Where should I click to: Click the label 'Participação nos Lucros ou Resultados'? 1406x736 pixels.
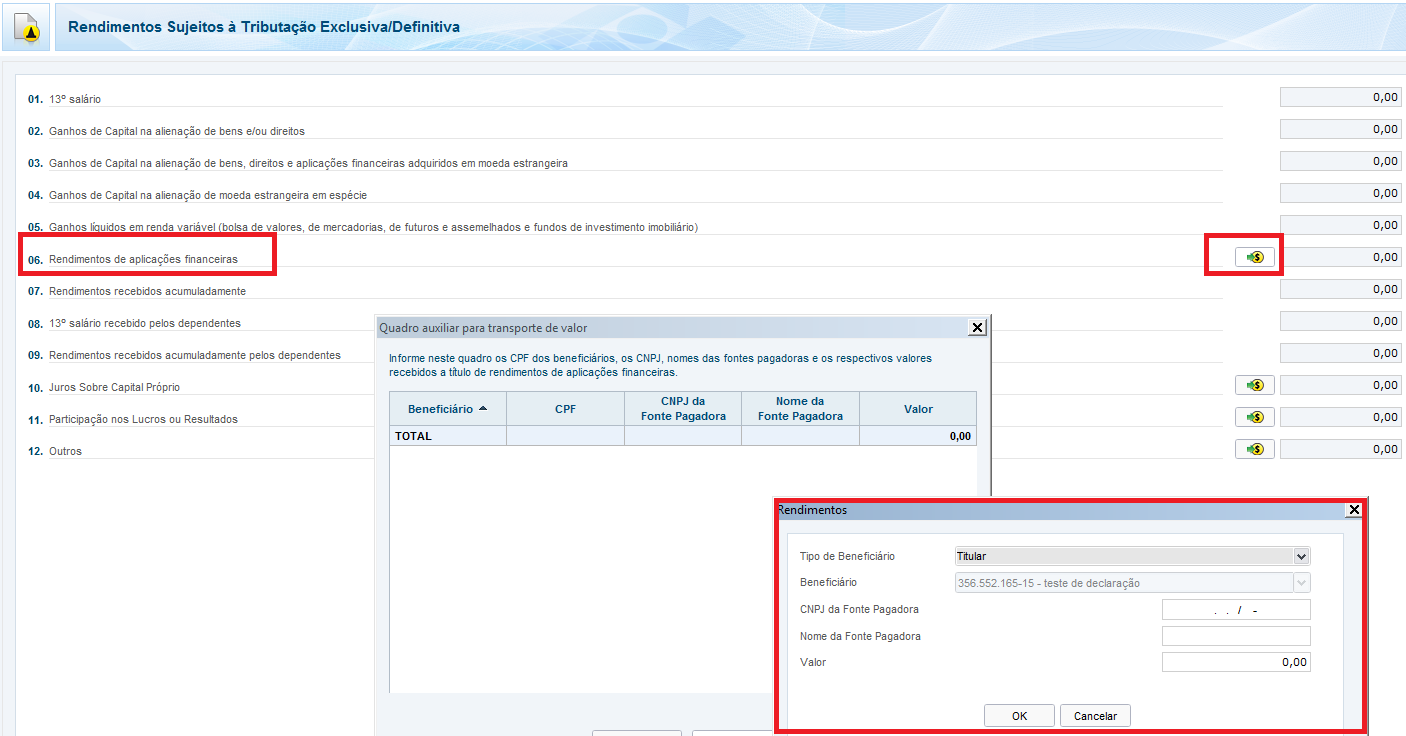(143, 419)
